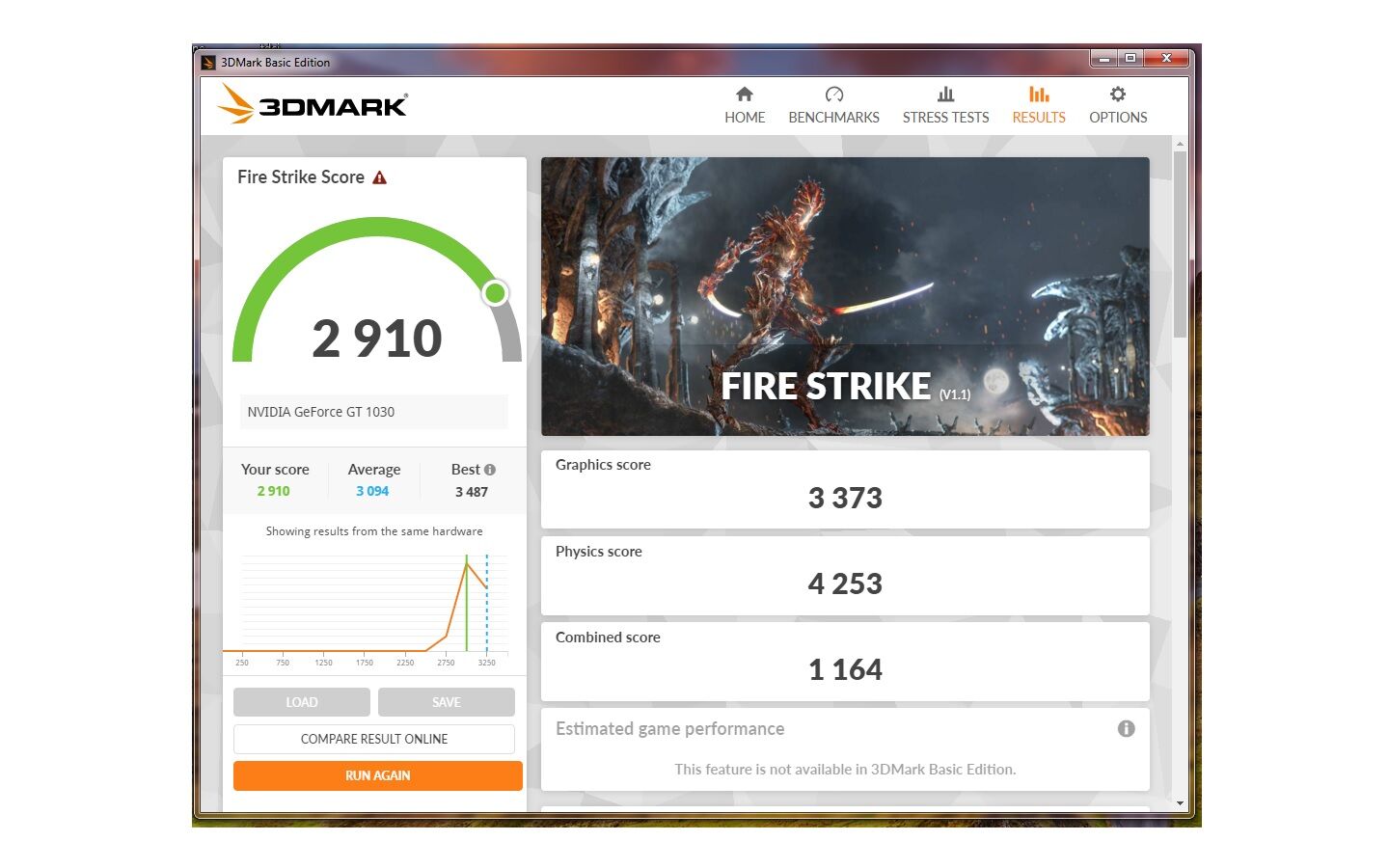Screen dimensions: 1389x868
Task: Select the RESULTS tab
Action: (x=1039, y=106)
